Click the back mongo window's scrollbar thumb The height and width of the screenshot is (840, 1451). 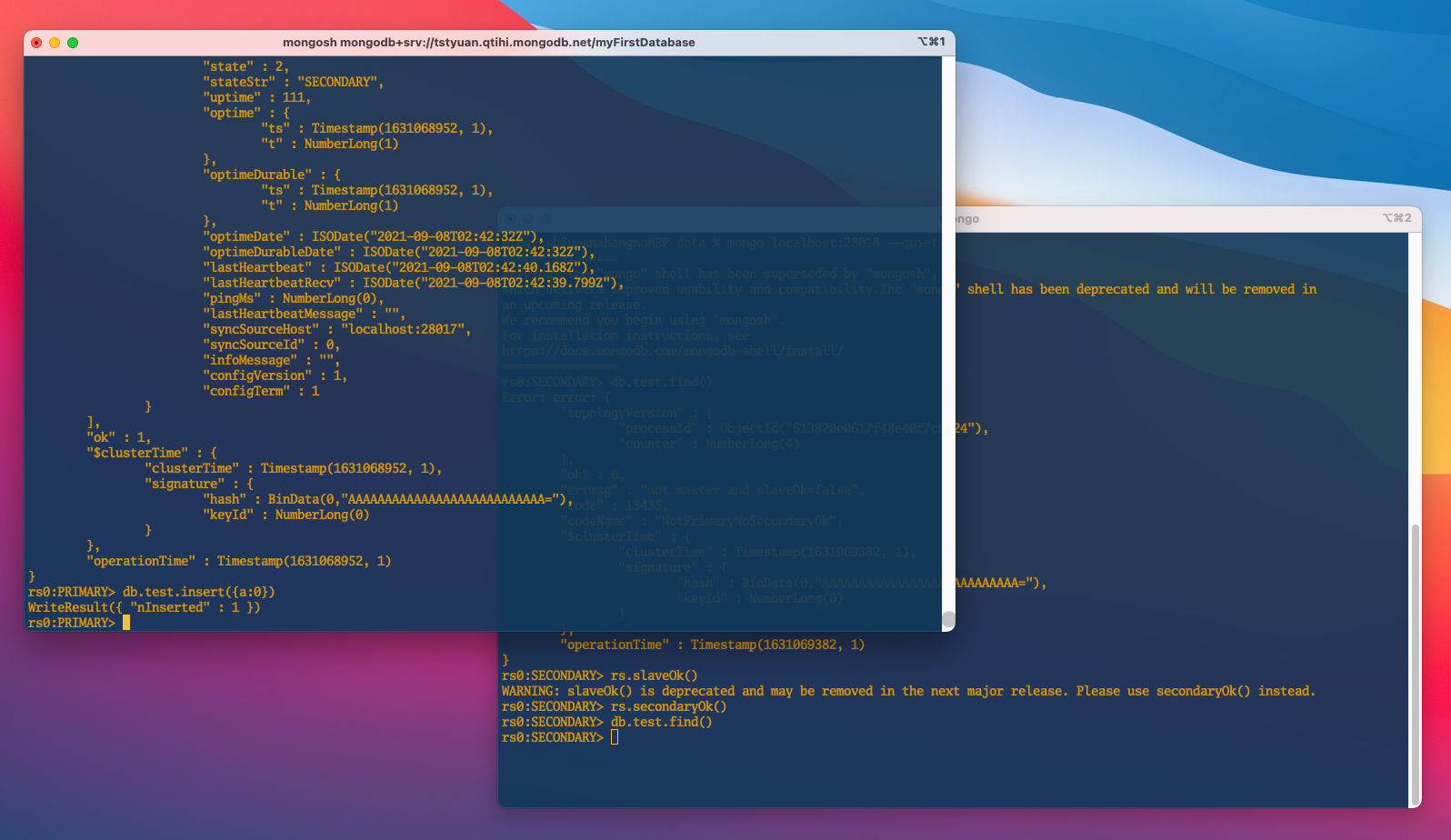point(1415,664)
